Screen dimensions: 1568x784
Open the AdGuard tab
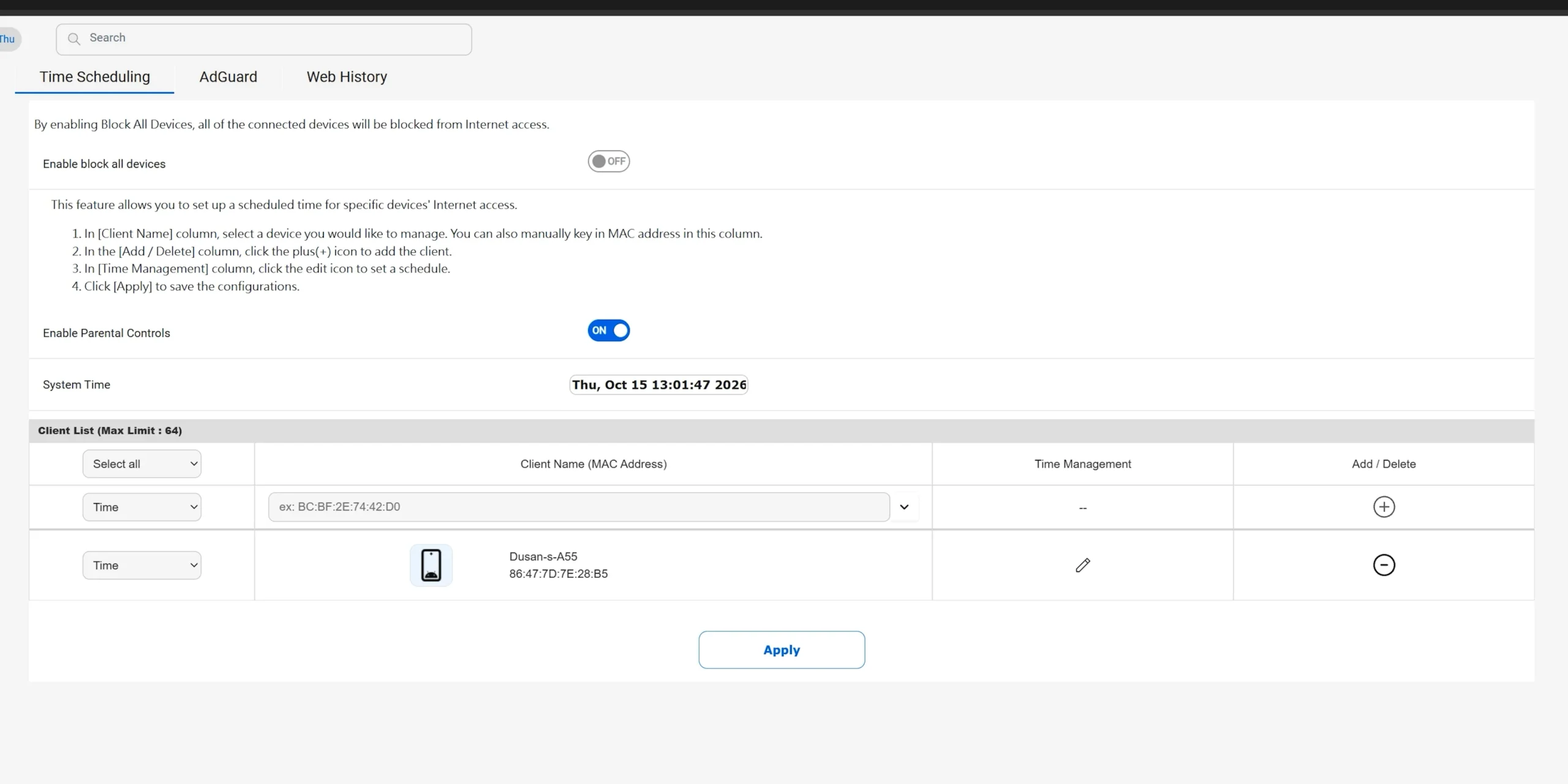tap(228, 77)
